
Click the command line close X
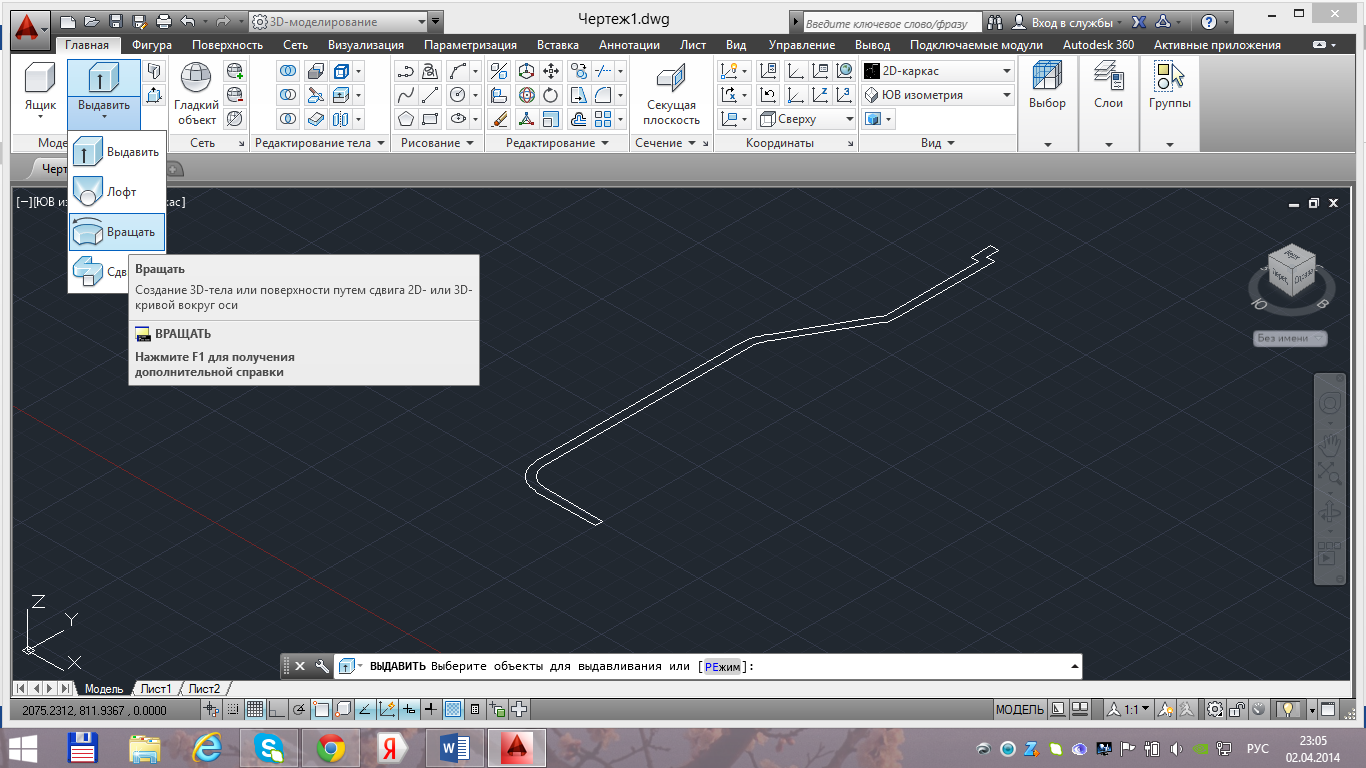click(x=299, y=666)
